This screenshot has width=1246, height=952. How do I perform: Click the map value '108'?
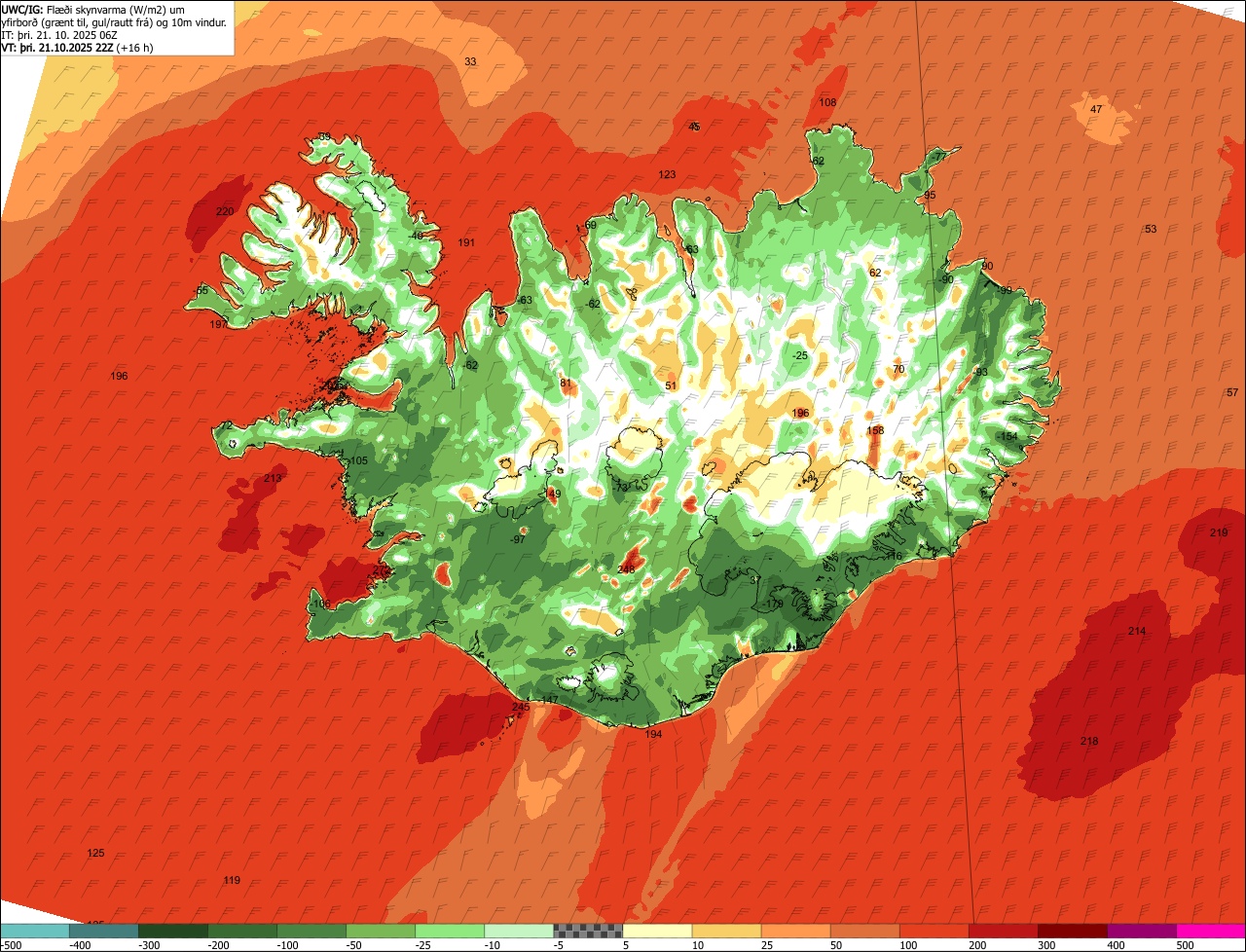click(827, 102)
